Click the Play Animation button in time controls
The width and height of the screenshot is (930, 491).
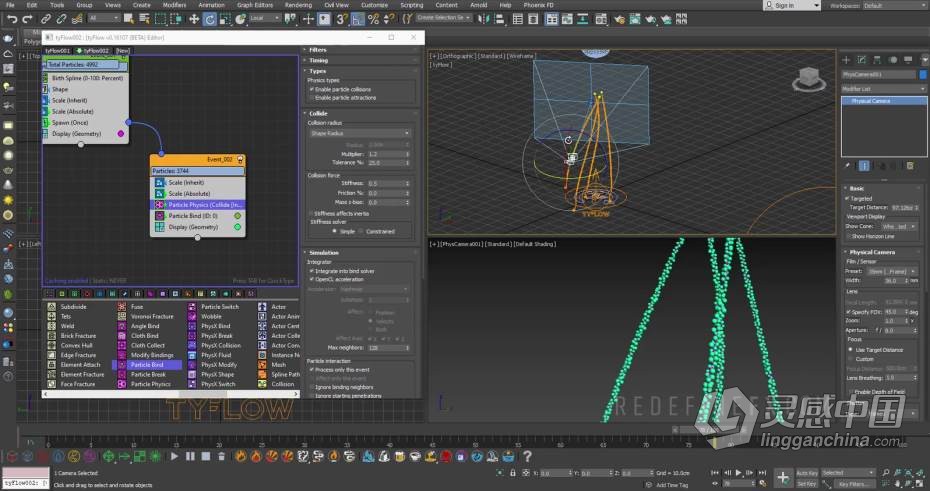click(738, 473)
